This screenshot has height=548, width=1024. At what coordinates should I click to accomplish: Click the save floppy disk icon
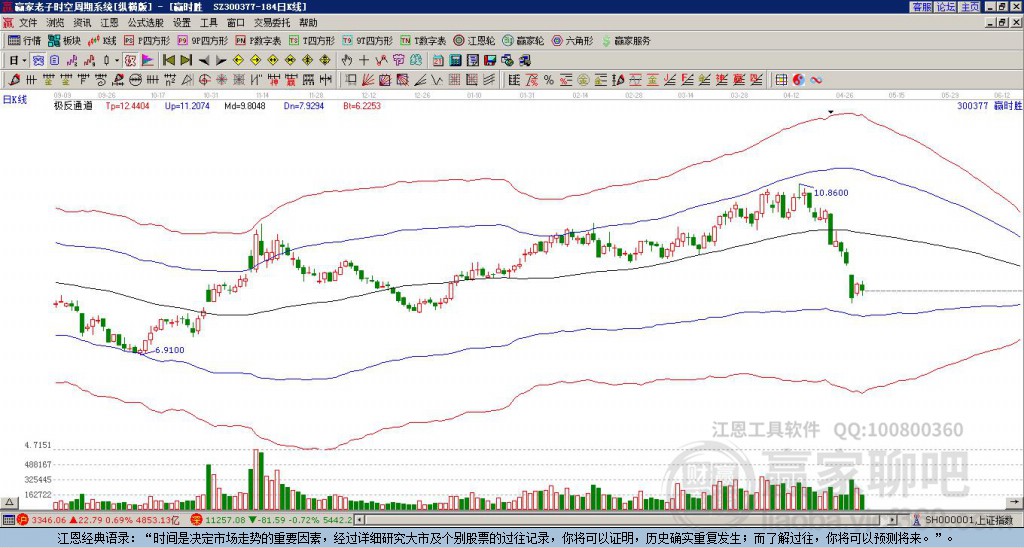[x=490, y=60]
